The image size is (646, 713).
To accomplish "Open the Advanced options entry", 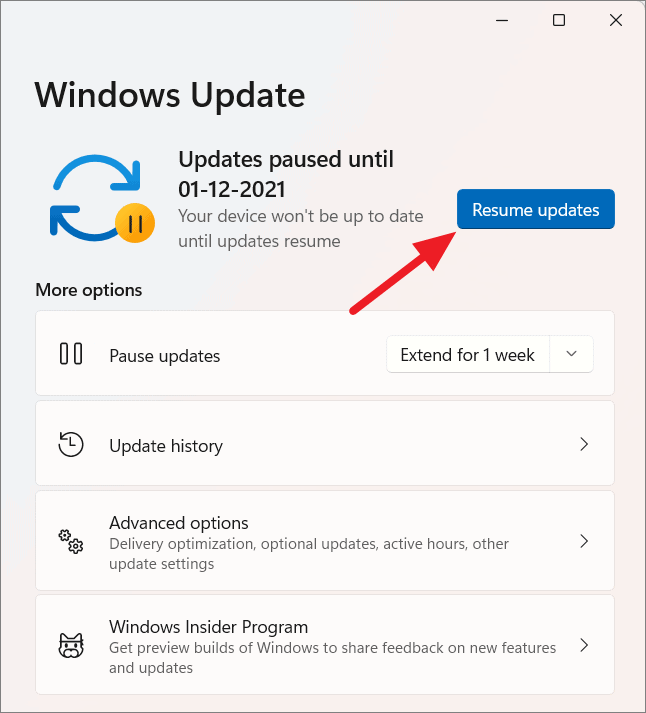I will coord(325,541).
